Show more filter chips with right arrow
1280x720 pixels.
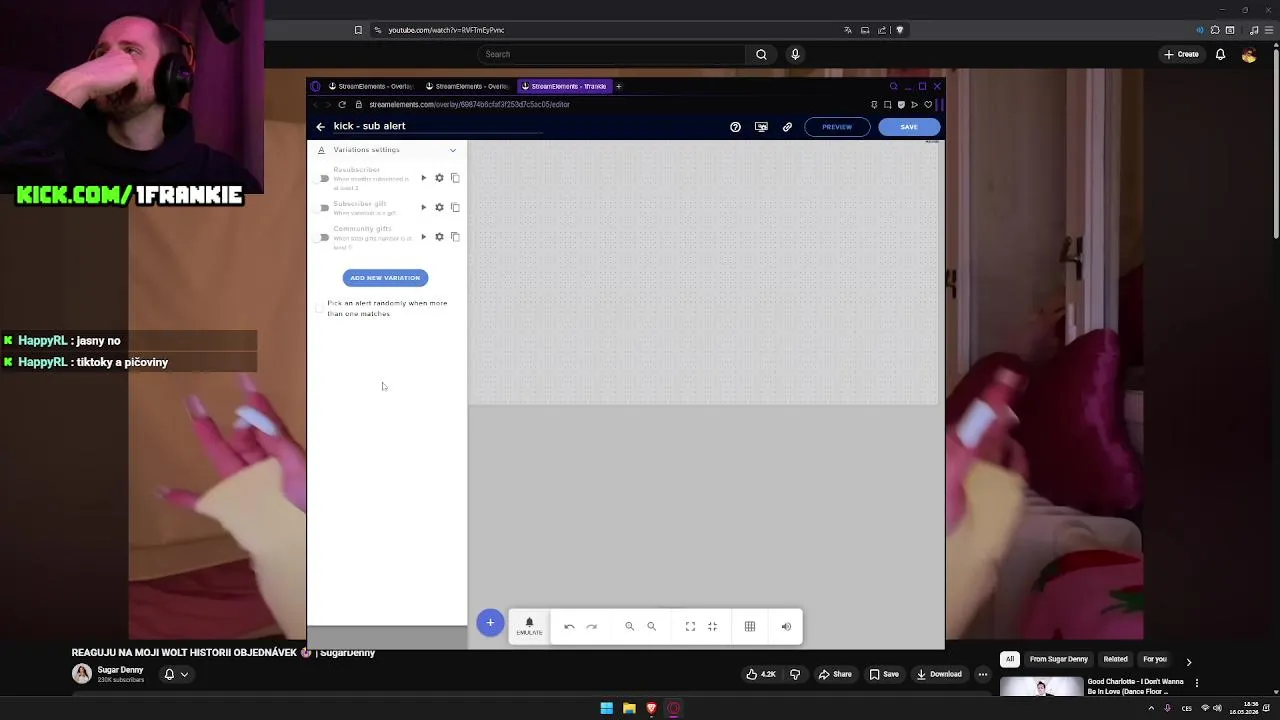tap(1188, 661)
